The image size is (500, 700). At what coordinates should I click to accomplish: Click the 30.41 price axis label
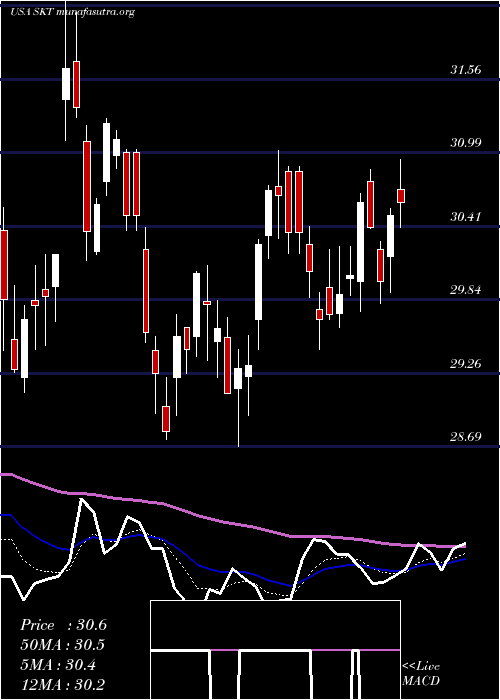pyautogui.click(x=466, y=217)
